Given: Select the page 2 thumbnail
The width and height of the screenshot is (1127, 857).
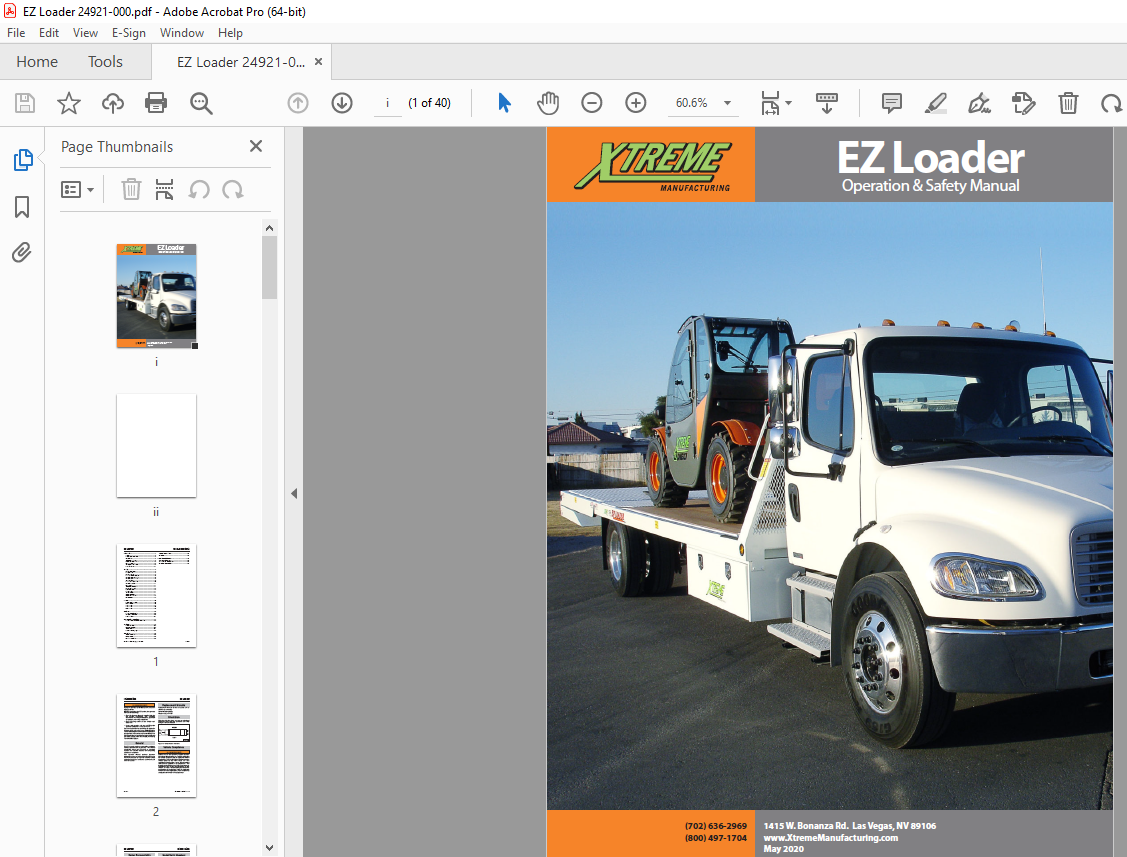Looking at the screenshot, I should pos(157,746).
